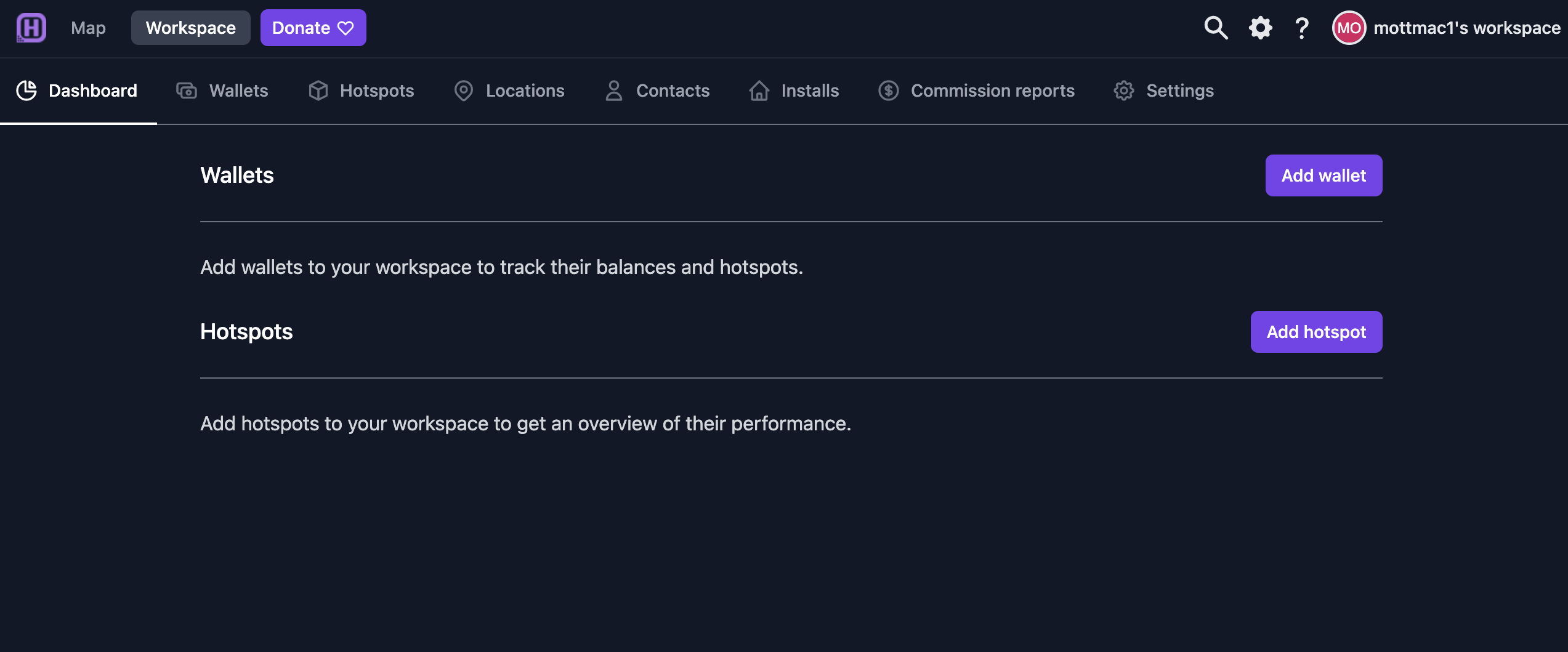This screenshot has height=652, width=1568.
Task: Click the Wallets tab wallet icon
Action: (x=187, y=91)
